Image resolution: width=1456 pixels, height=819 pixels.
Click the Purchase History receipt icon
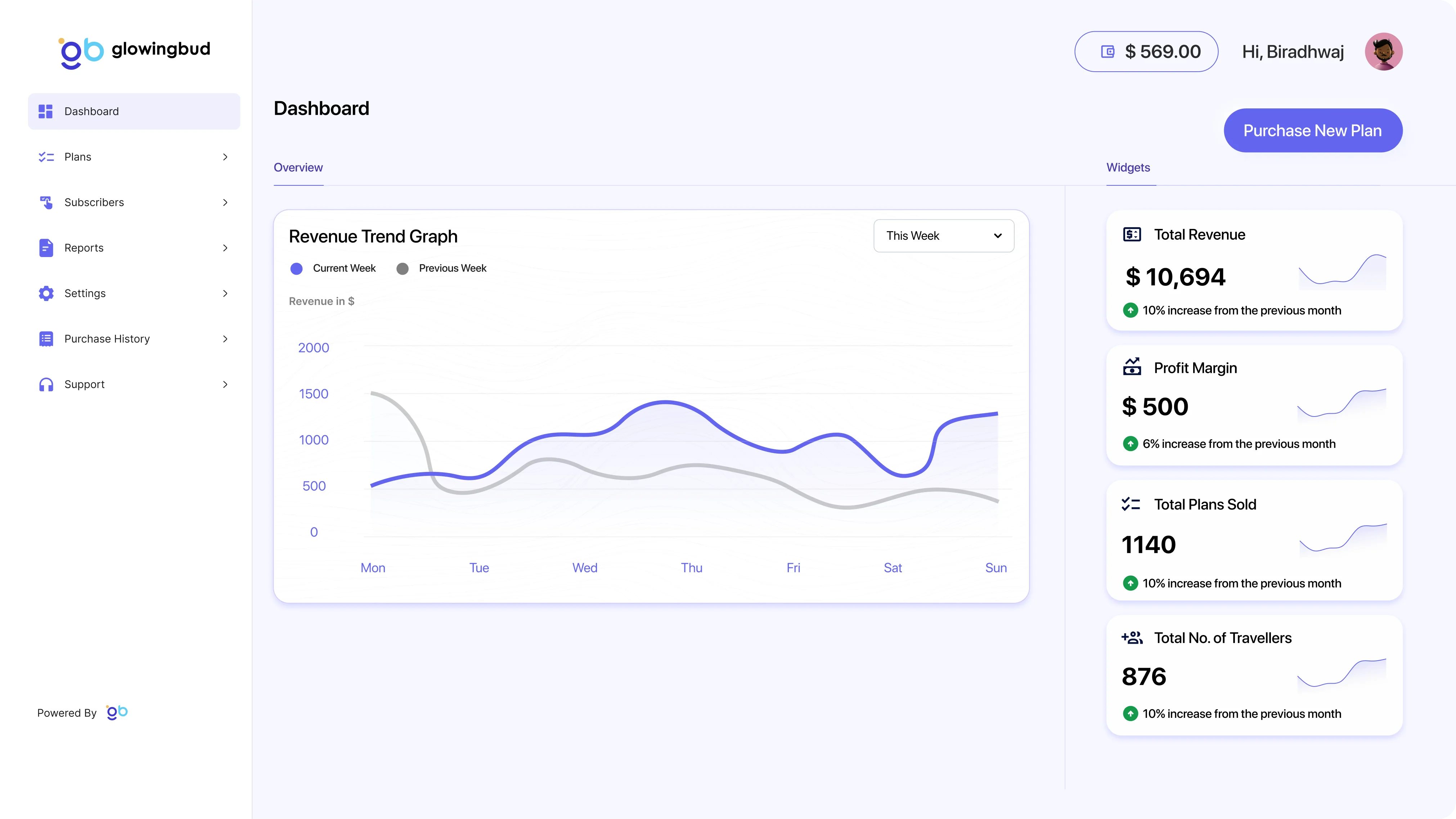[46, 338]
